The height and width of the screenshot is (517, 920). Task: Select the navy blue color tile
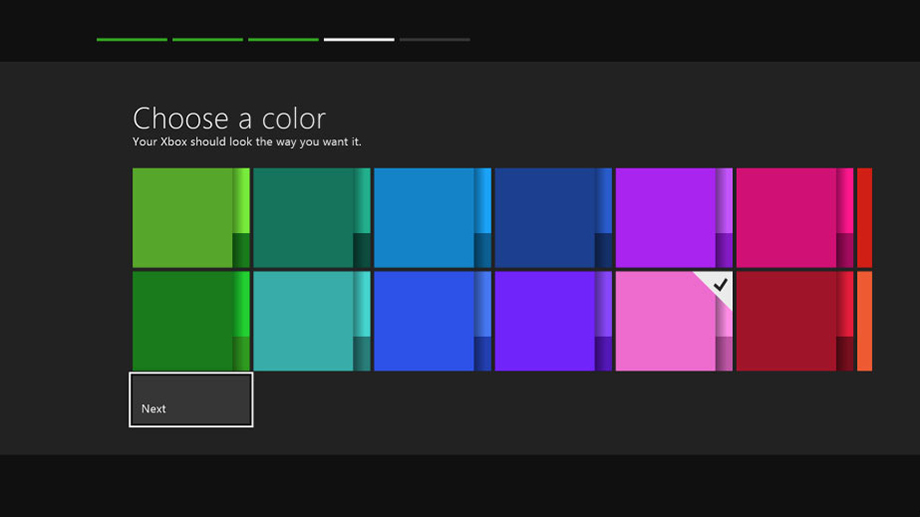[553, 218]
